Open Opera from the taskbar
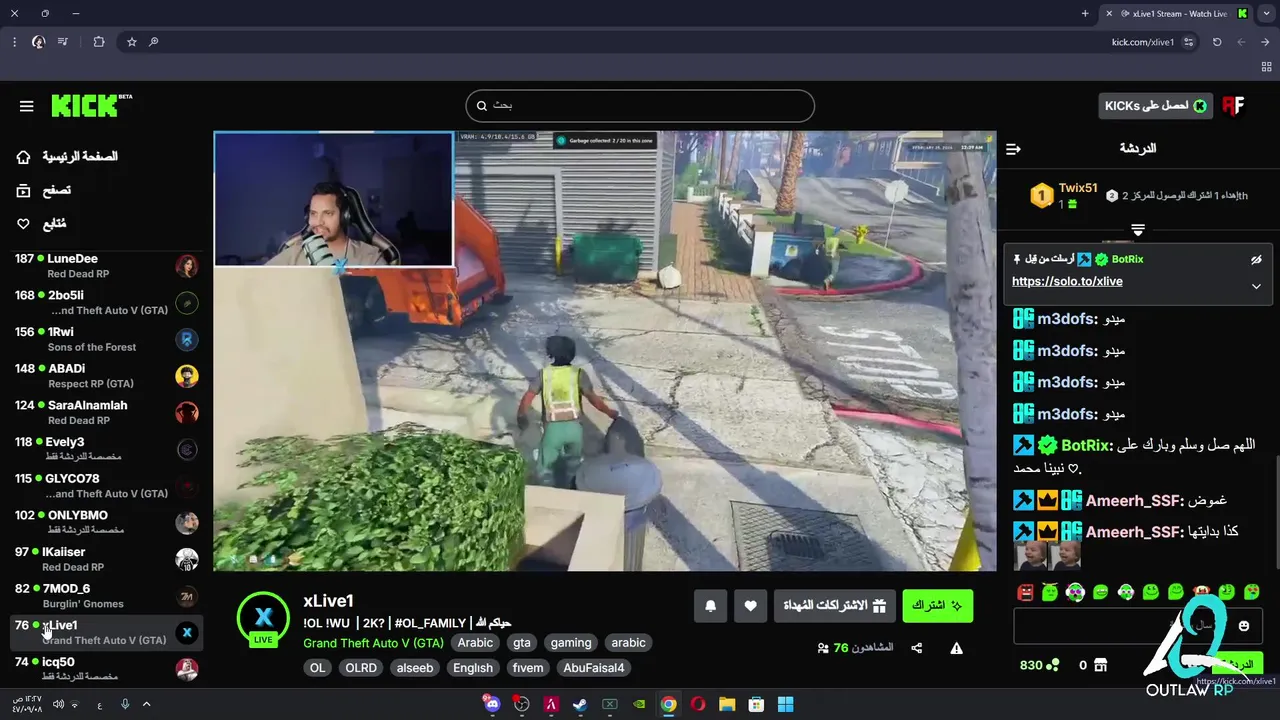The width and height of the screenshot is (1280, 720). click(x=698, y=705)
